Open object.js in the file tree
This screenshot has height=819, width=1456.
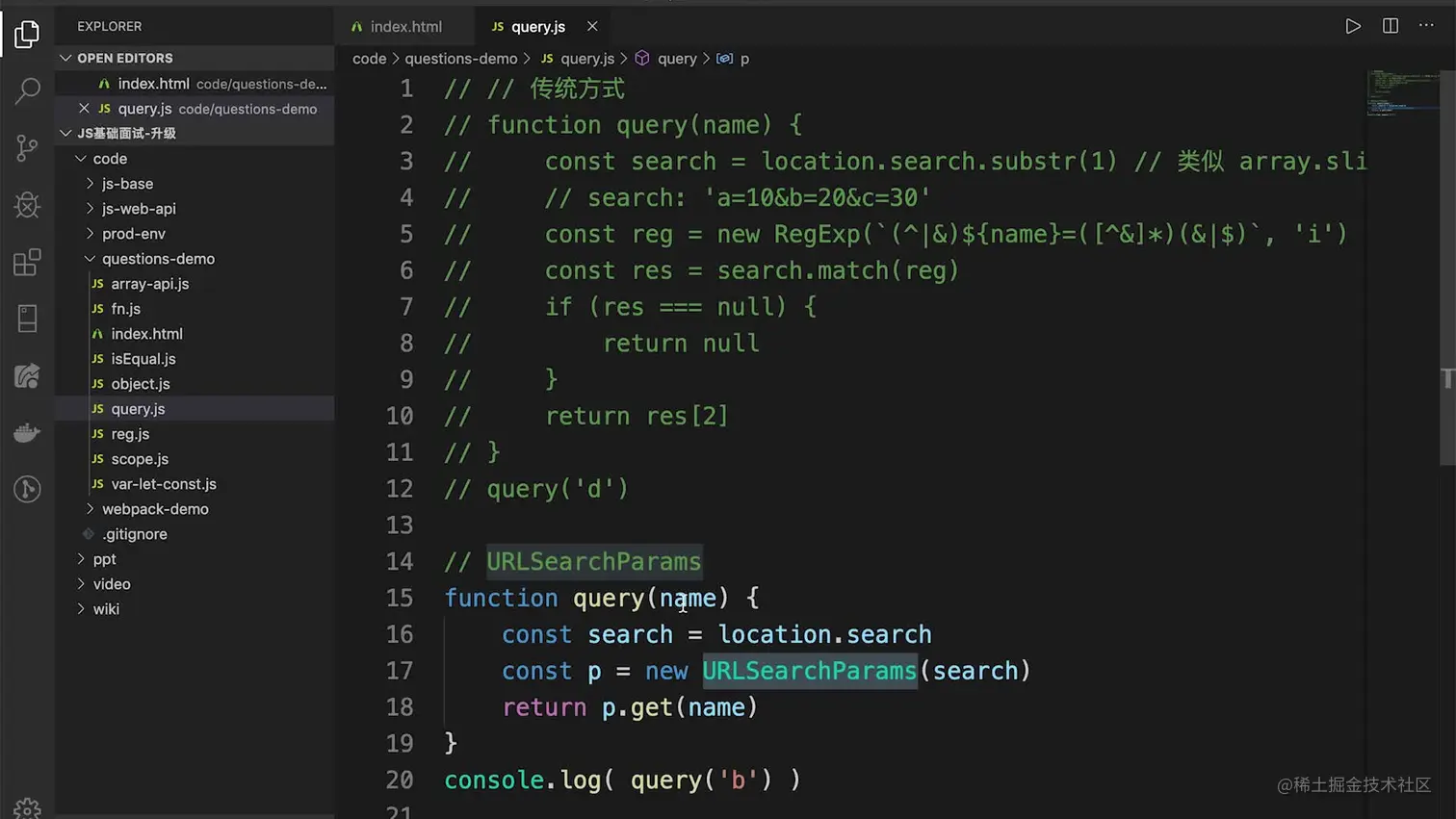click(x=195, y=384)
